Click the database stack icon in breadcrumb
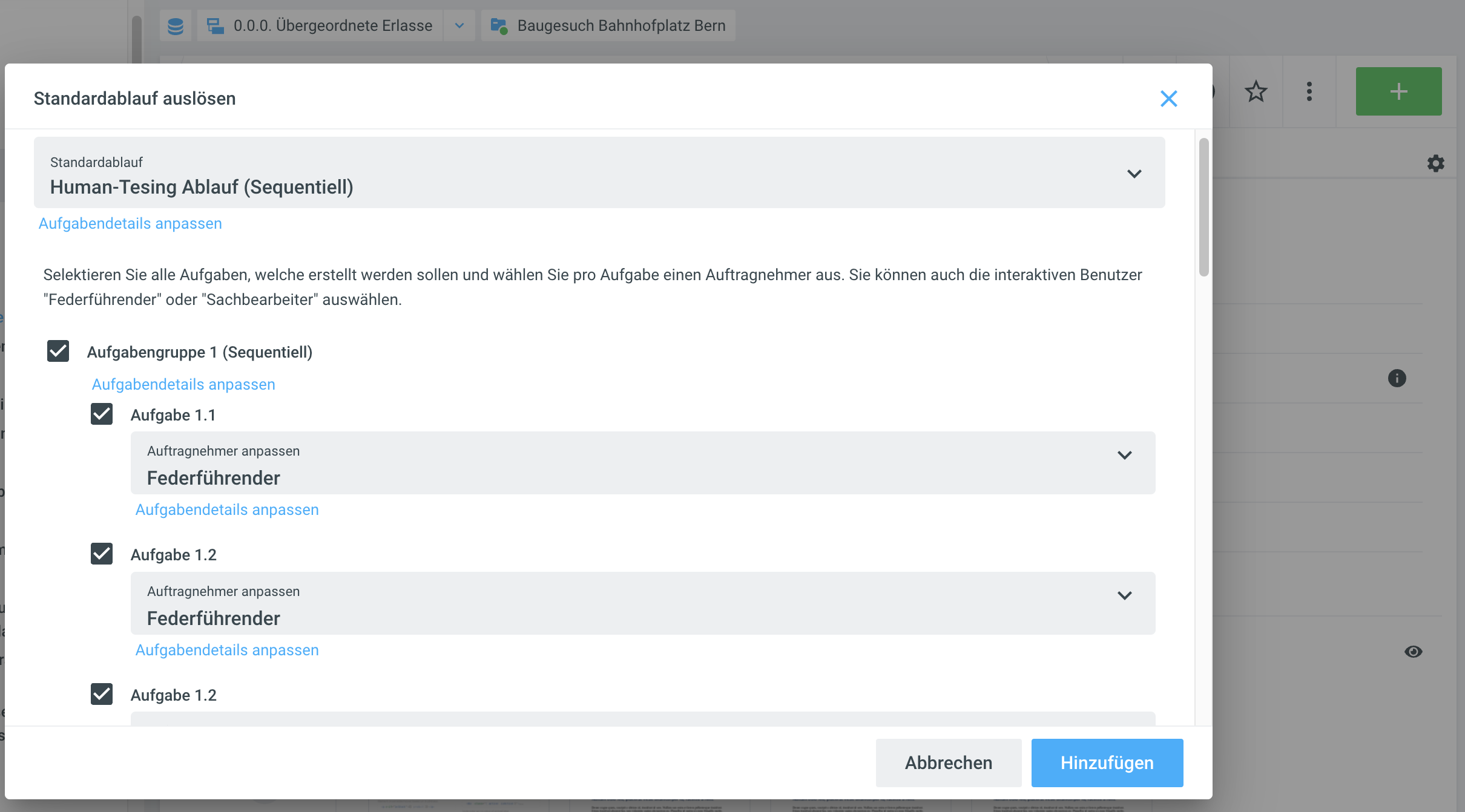Screen dimensions: 1465x812 point(176,26)
